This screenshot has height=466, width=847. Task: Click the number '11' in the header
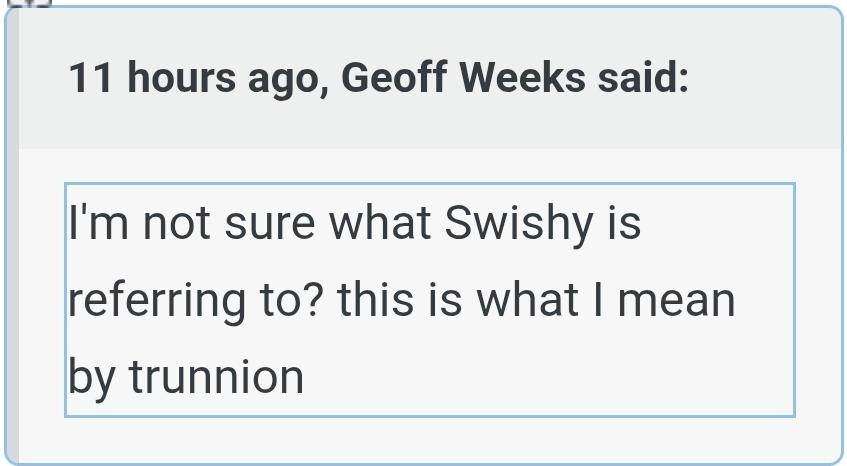point(90,78)
